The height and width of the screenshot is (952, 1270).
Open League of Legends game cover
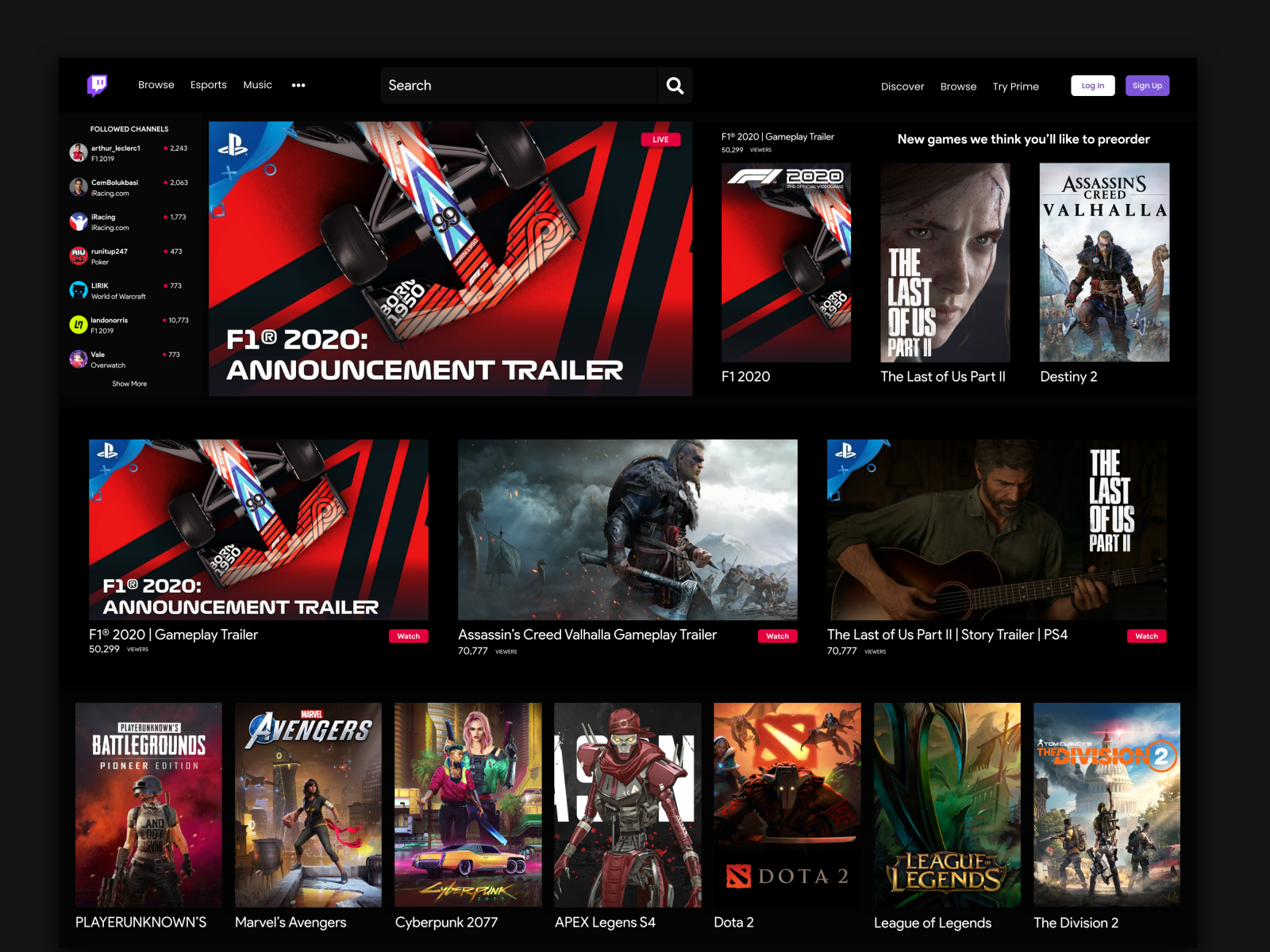[x=947, y=805]
